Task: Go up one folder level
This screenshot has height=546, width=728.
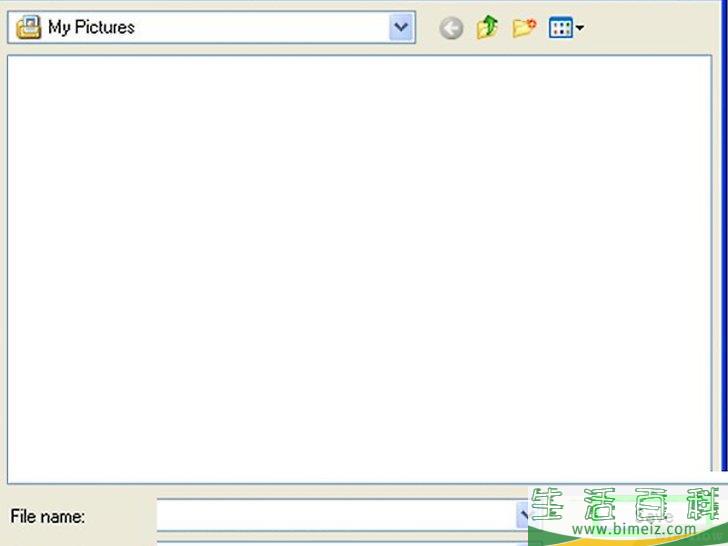Action: coord(487,29)
